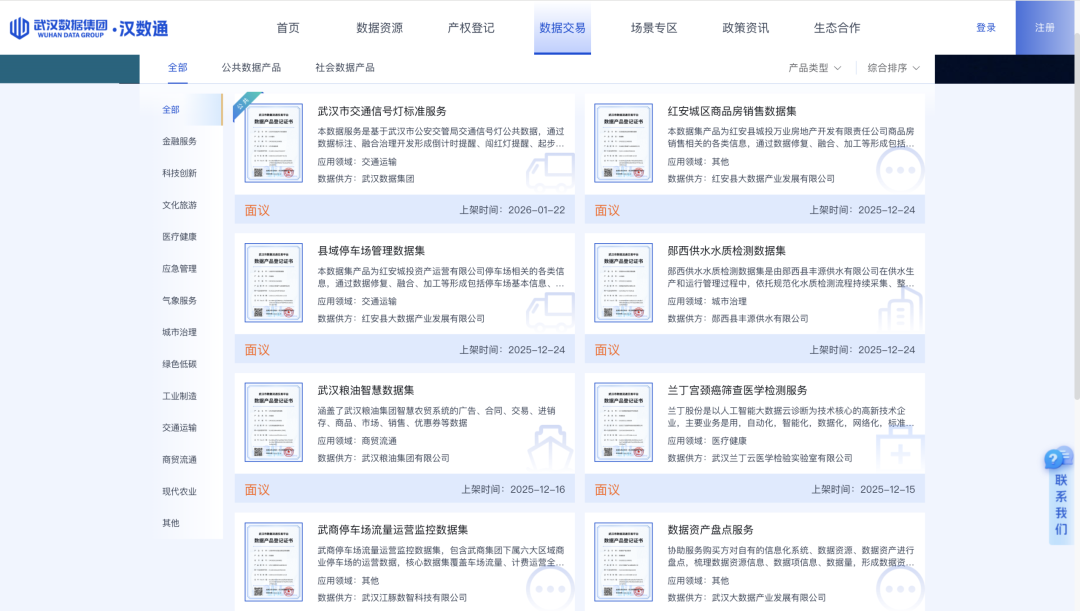Open the 政策资讯 navigation item
Viewport: 1080px width, 611px height.
(x=745, y=28)
